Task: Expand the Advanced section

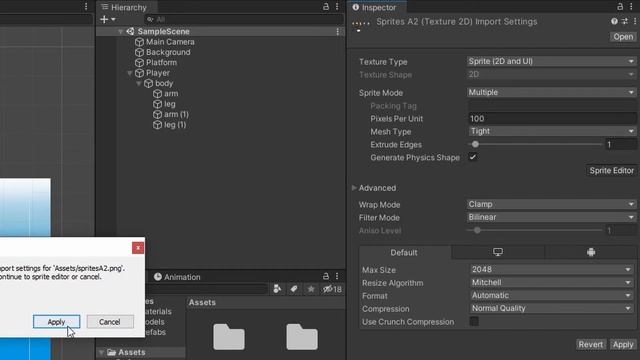Action: (x=354, y=188)
